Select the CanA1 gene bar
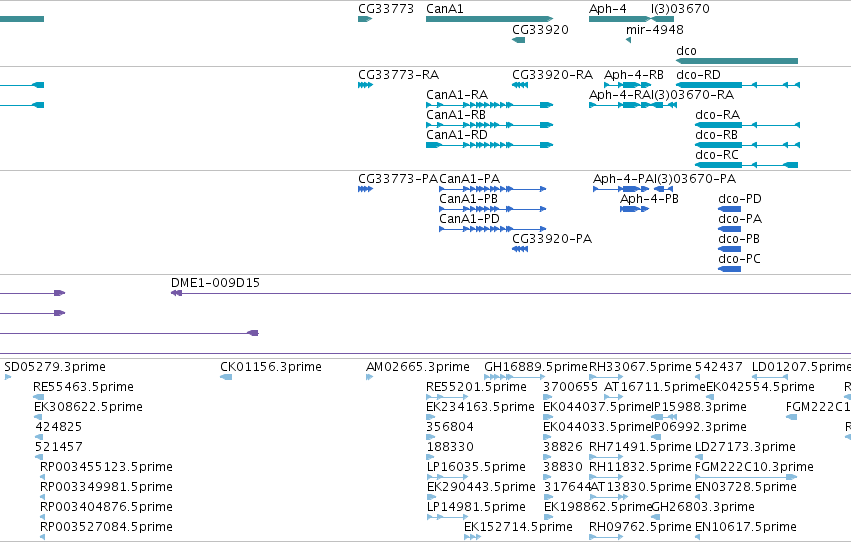 click(x=490, y=19)
